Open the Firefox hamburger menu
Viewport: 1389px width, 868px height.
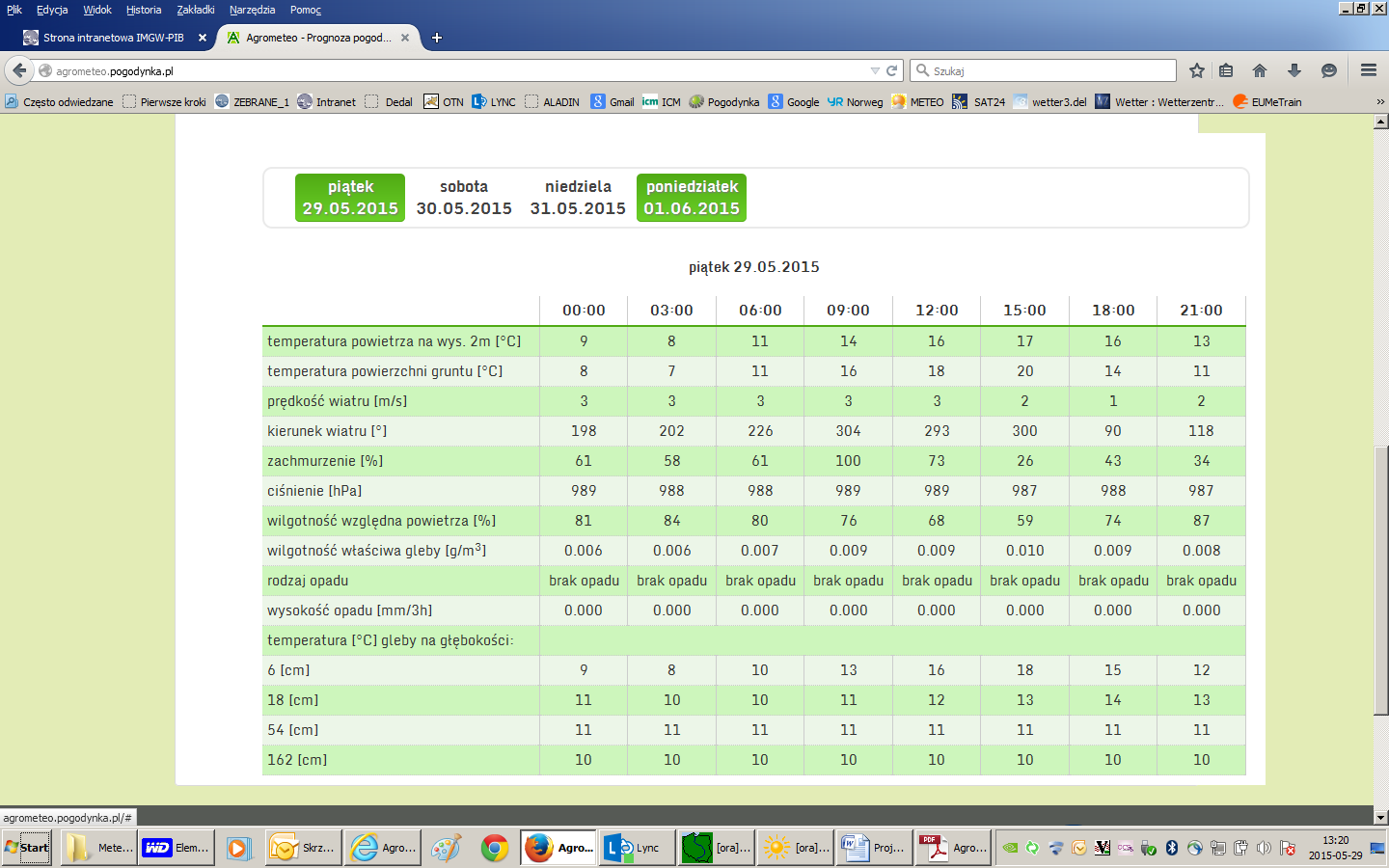tap(1368, 70)
